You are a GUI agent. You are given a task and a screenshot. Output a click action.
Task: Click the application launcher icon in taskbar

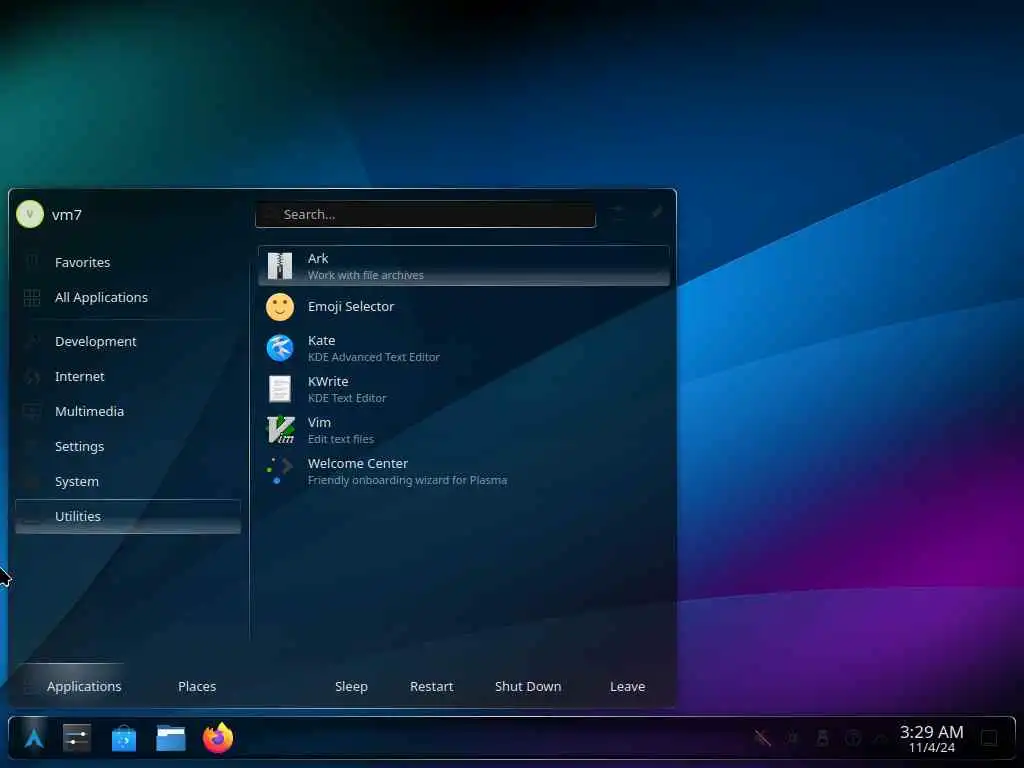[x=34, y=739]
